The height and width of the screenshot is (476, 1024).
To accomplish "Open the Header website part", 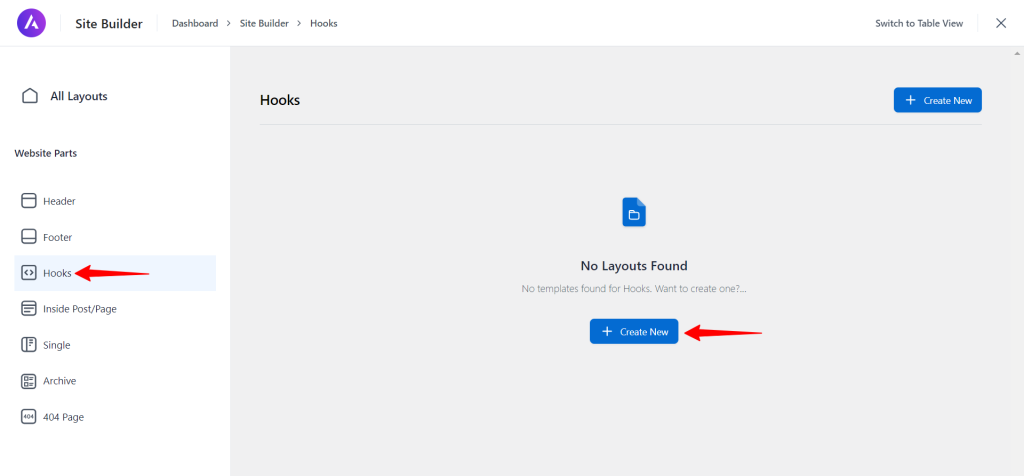I will (115, 201).
